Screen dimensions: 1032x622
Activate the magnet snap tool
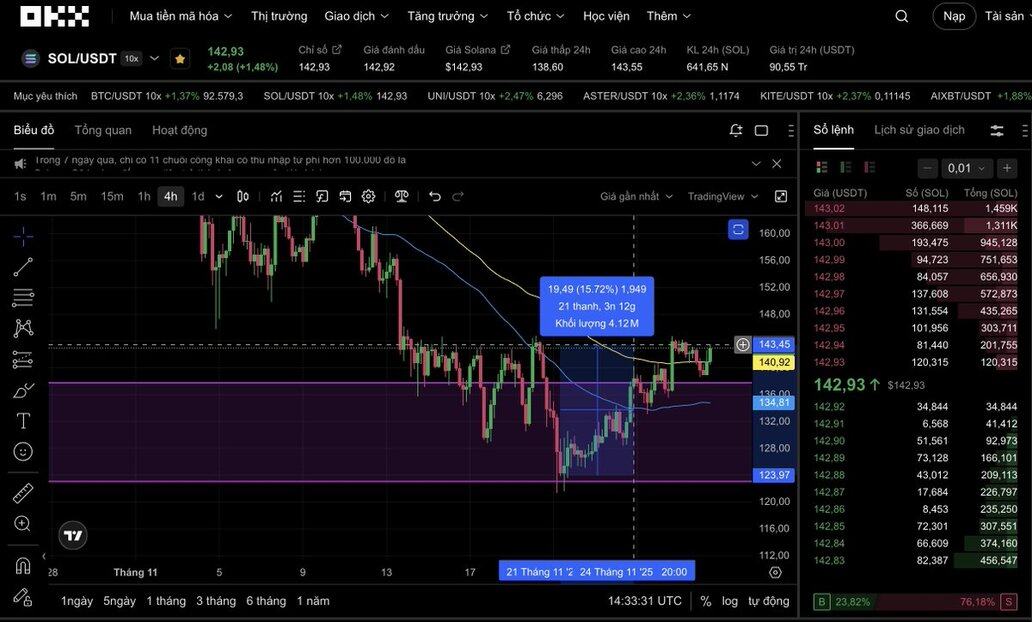[x=23, y=566]
